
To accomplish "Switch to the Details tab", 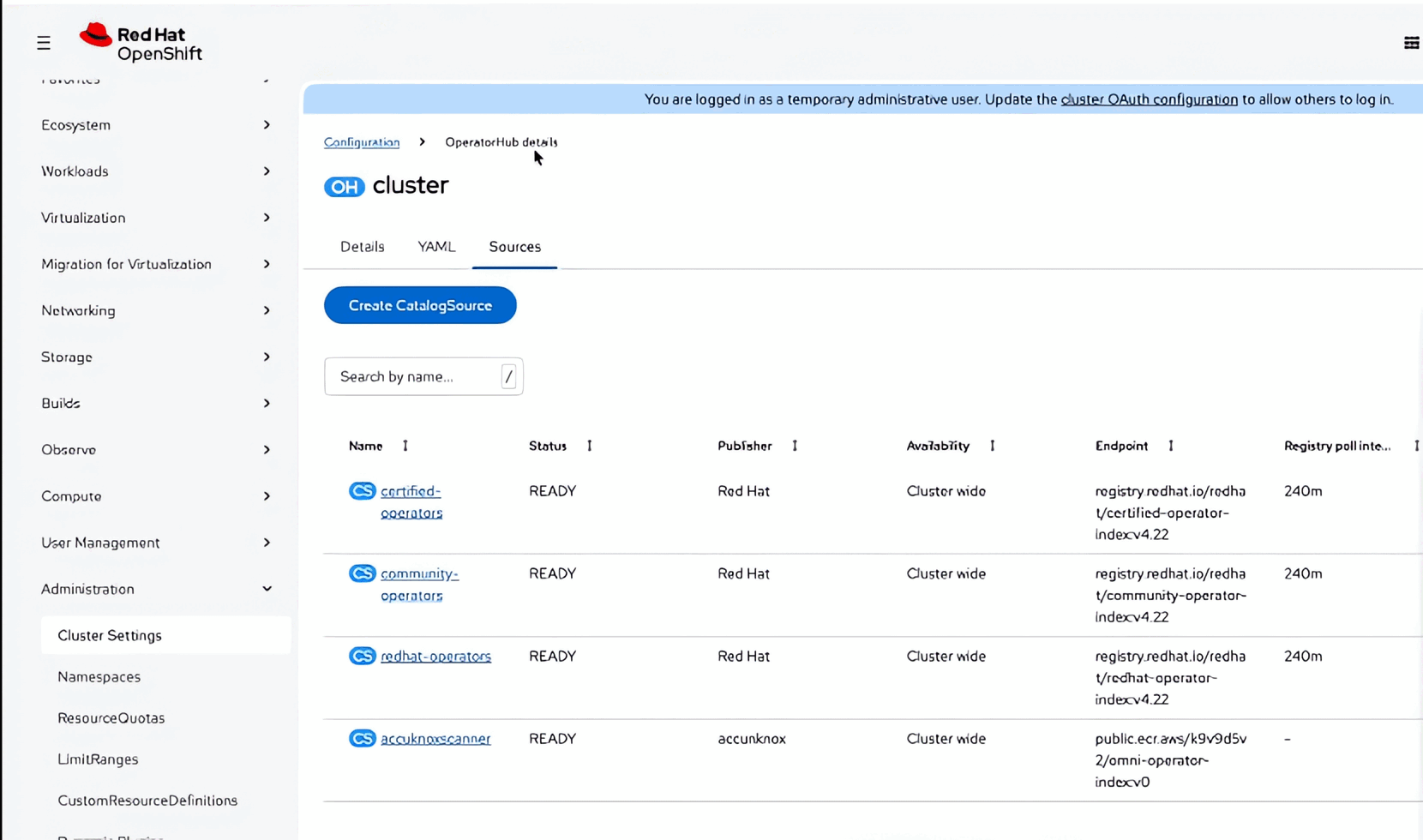I will pos(363,247).
